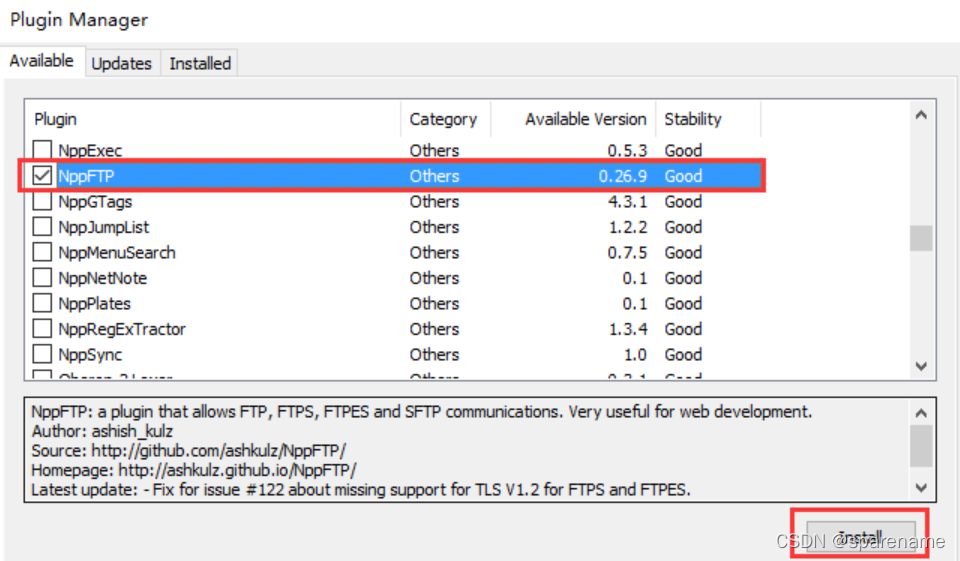Check the NppRegExTractor plugin checkbox
The width and height of the screenshot is (960, 561).
click(42, 329)
